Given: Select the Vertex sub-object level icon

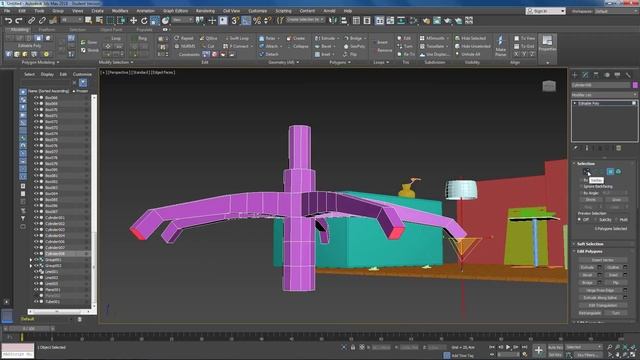Looking at the screenshot, I should coord(587,171).
